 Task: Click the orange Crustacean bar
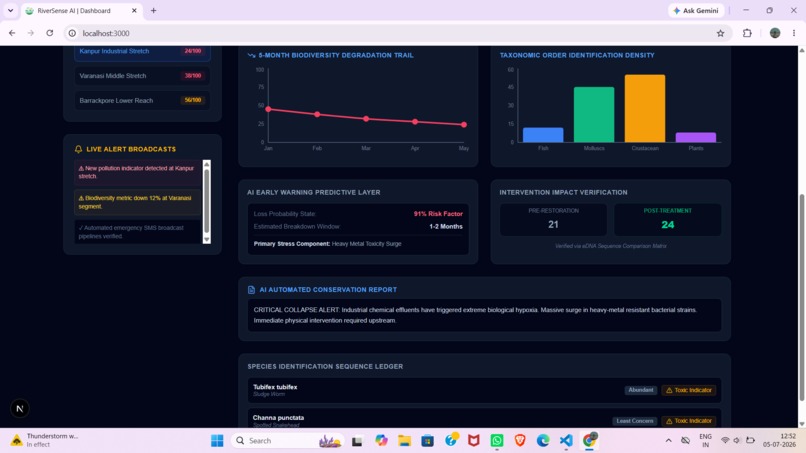coord(645,108)
